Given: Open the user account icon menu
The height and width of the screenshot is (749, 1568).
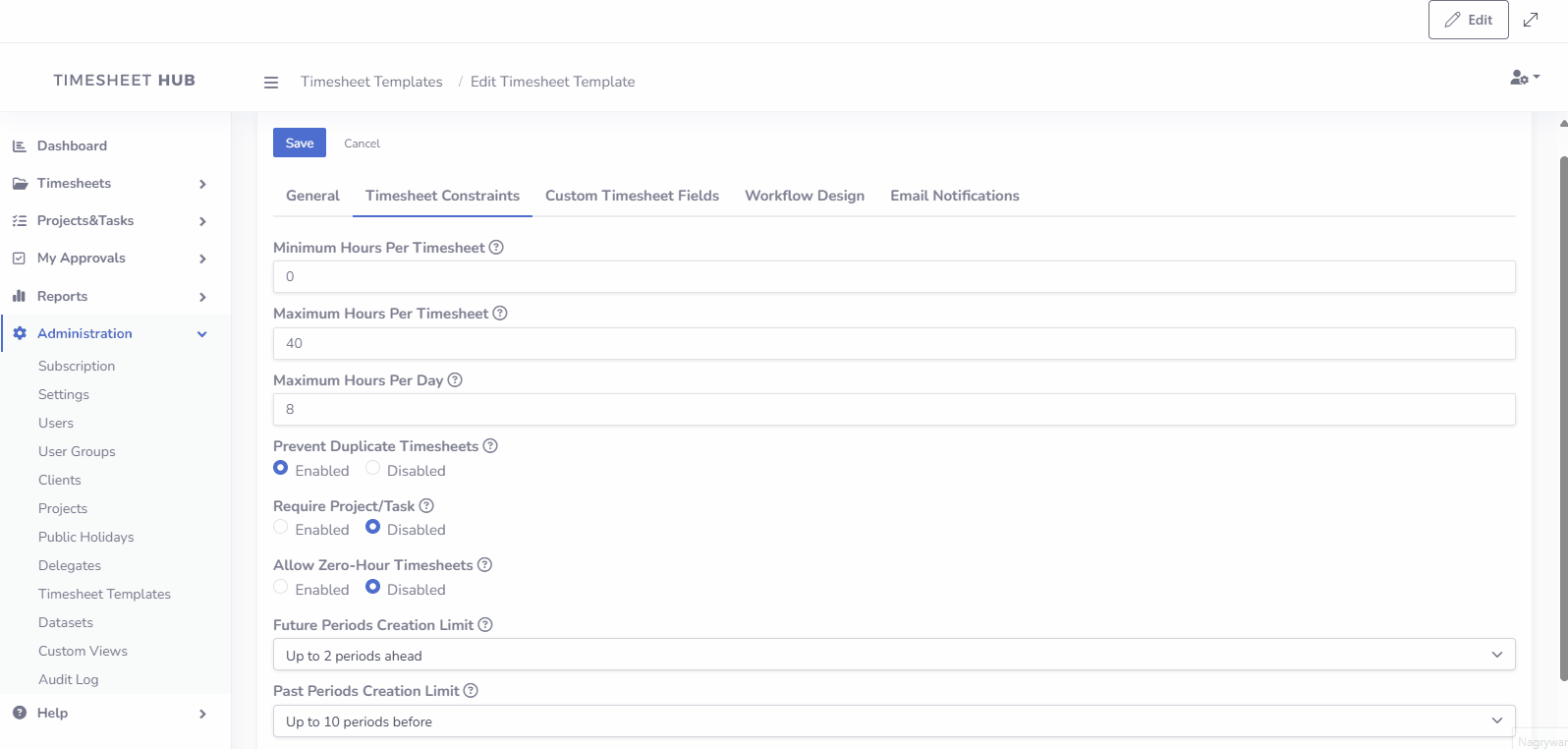Looking at the screenshot, I should click(1524, 78).
